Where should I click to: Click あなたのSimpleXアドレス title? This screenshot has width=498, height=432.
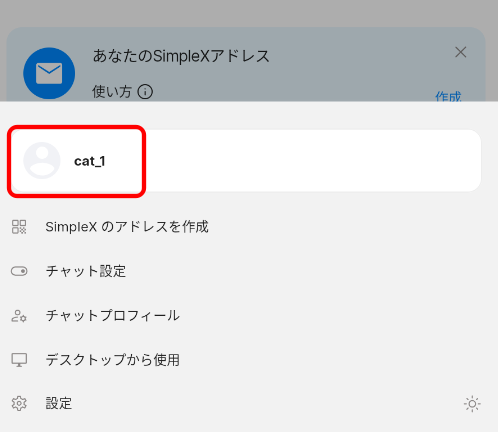point(181,56)
